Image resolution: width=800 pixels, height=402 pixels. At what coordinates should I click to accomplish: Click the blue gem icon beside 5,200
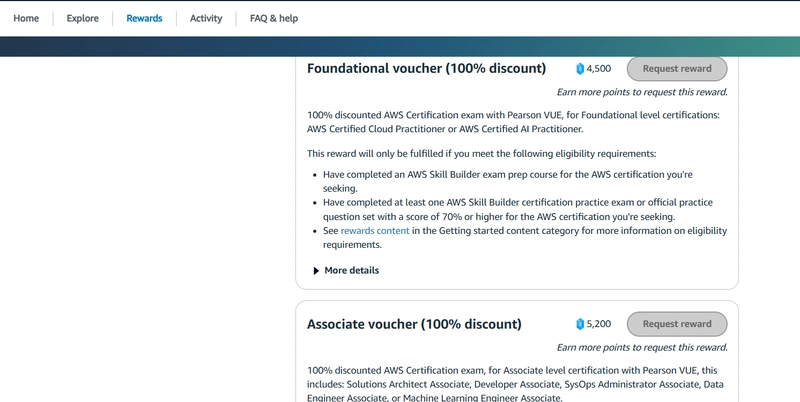pyautogui.click(x=580, y=324)
